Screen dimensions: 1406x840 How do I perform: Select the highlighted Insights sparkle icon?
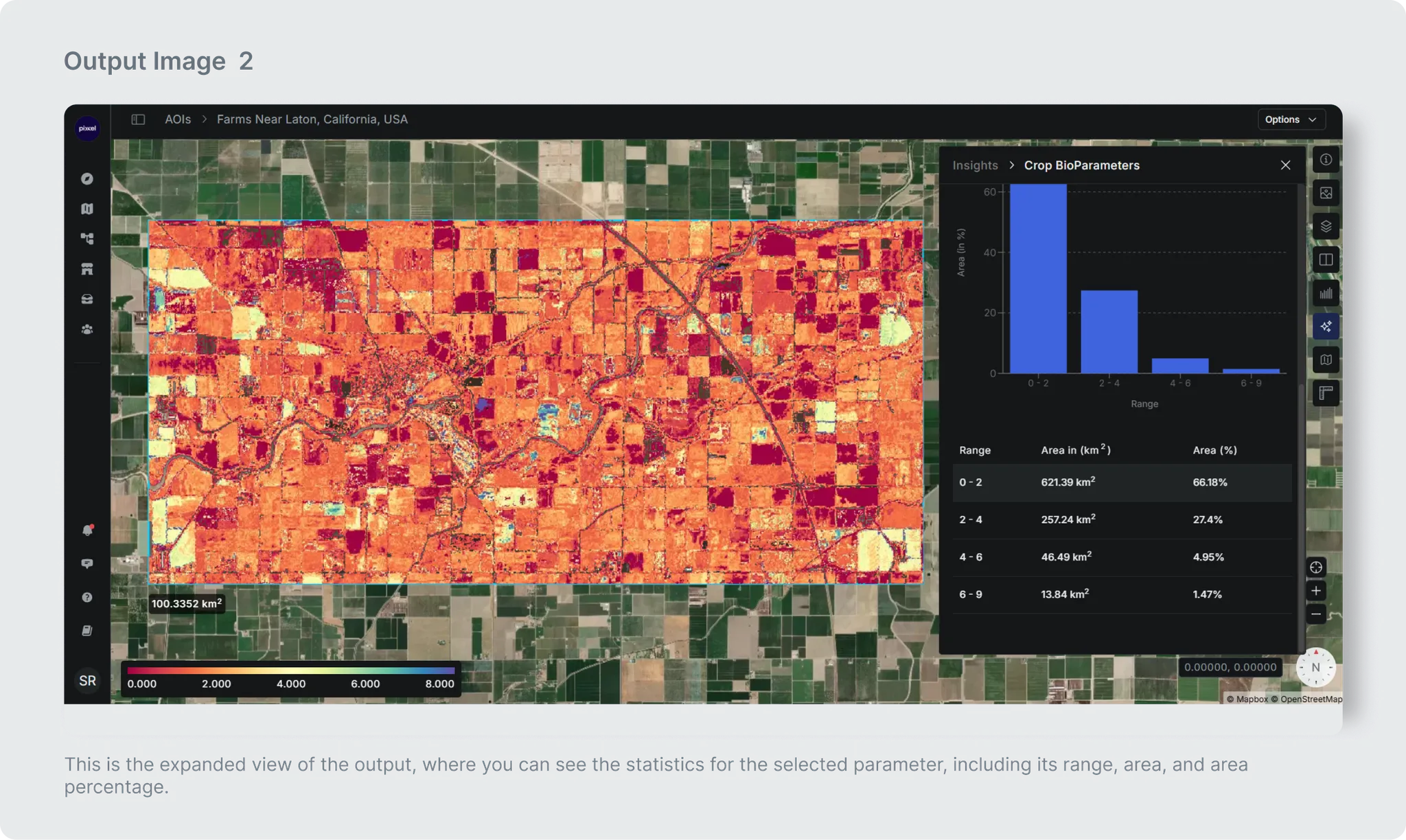click(1326, 327)
